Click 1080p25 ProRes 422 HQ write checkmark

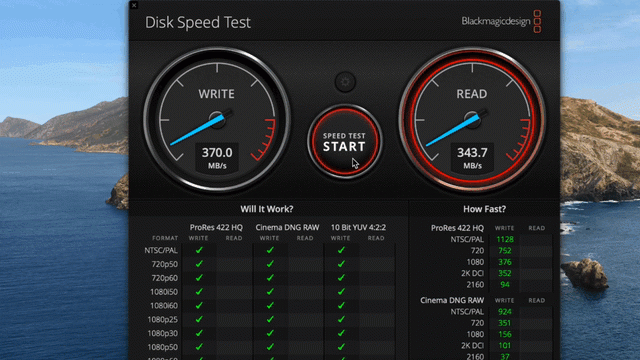click(199, 319)
